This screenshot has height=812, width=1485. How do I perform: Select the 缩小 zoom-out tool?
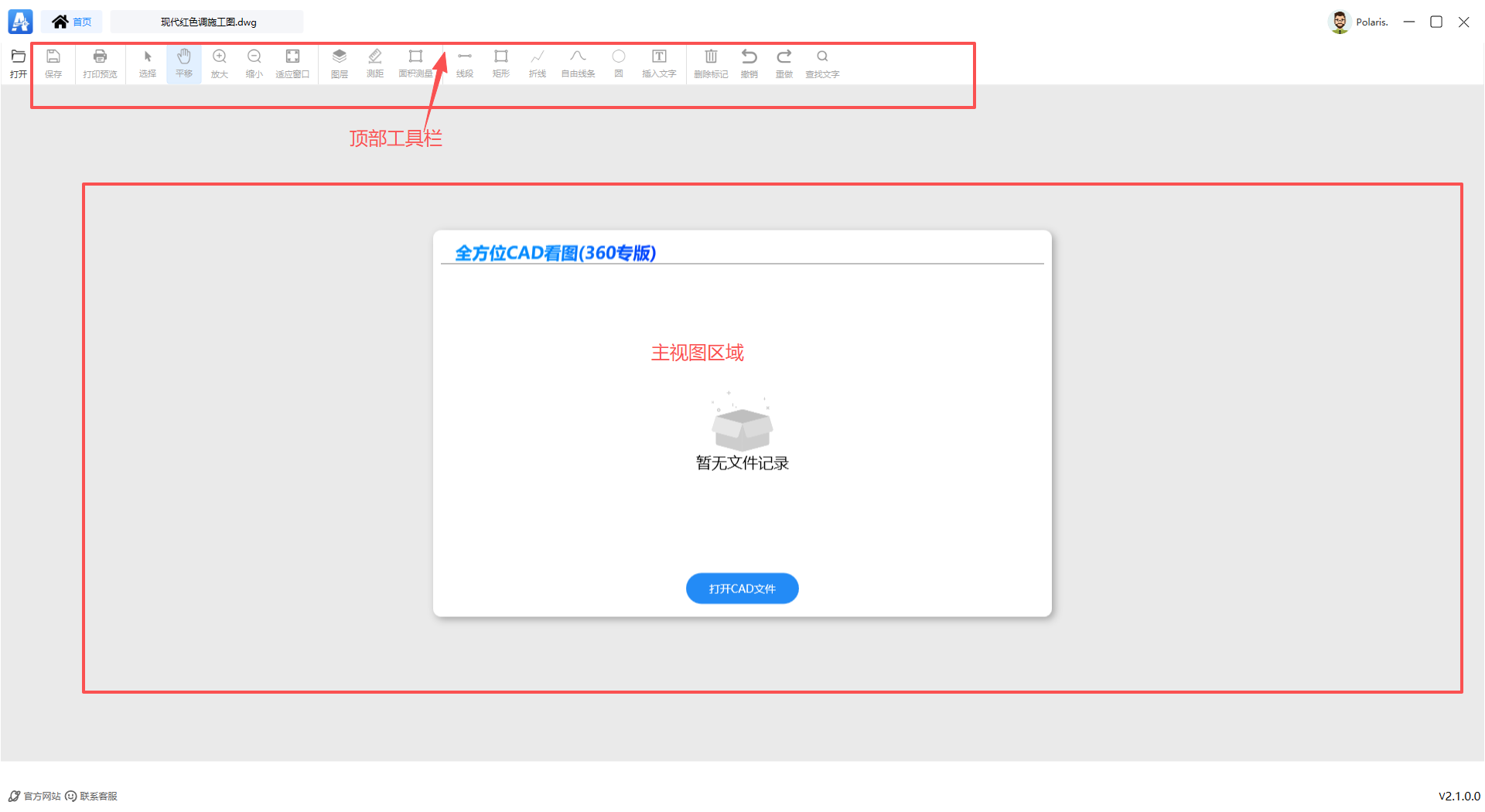coord(254,63)
